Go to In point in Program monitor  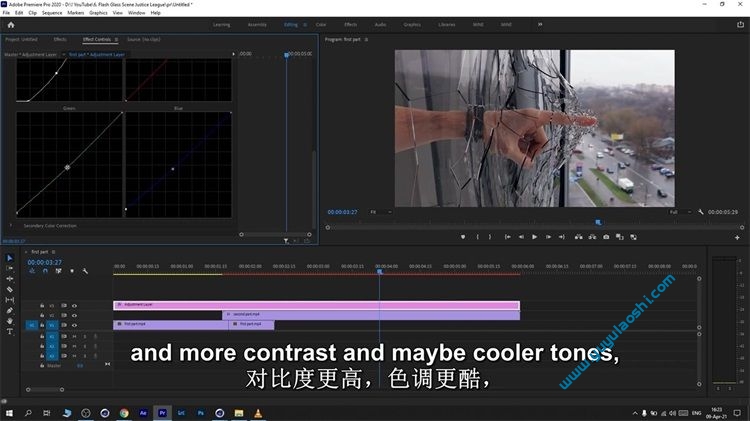(x=507, y=237)
